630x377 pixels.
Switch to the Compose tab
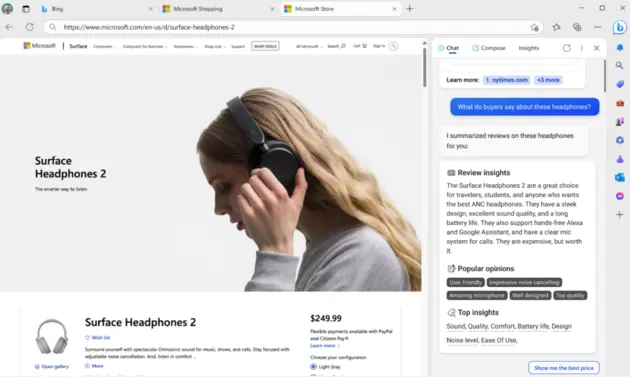(489, 48)
